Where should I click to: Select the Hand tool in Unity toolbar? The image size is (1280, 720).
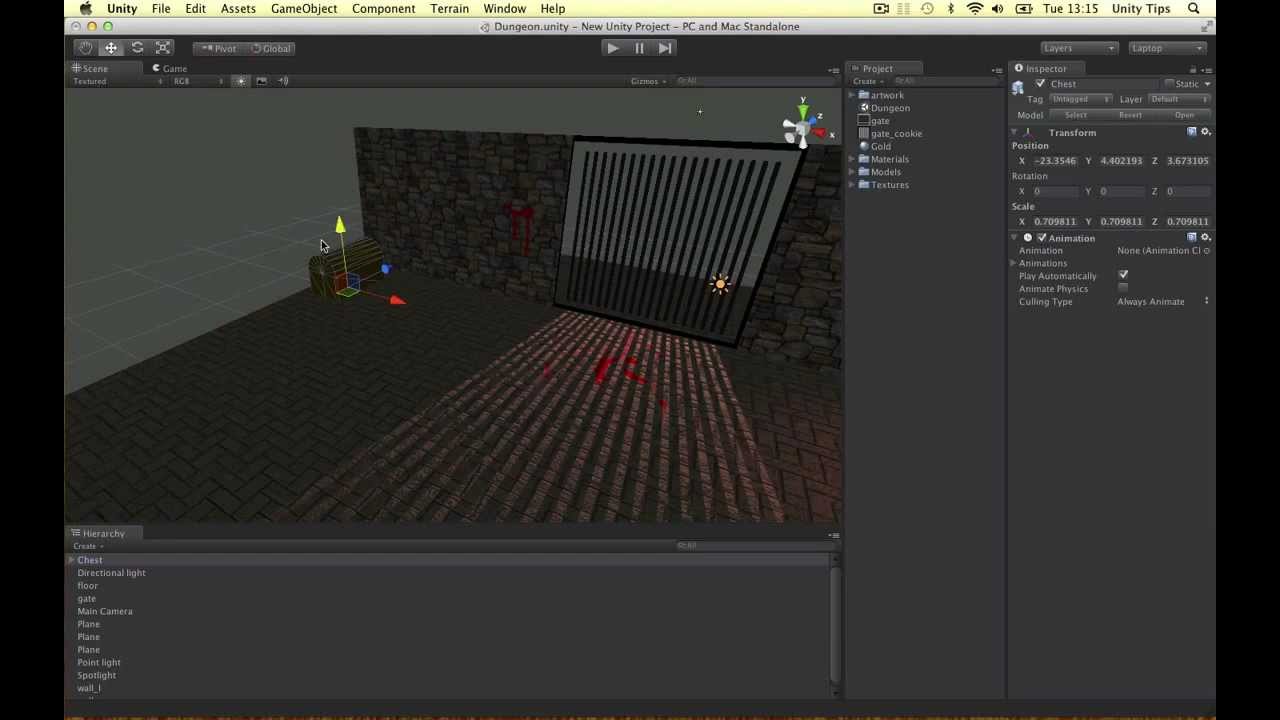click(x=86, y=48)
